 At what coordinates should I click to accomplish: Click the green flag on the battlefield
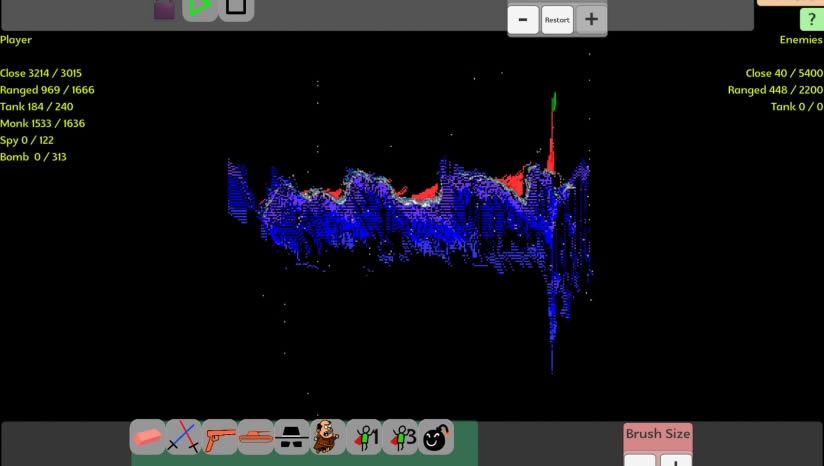[x=554, y=102]
